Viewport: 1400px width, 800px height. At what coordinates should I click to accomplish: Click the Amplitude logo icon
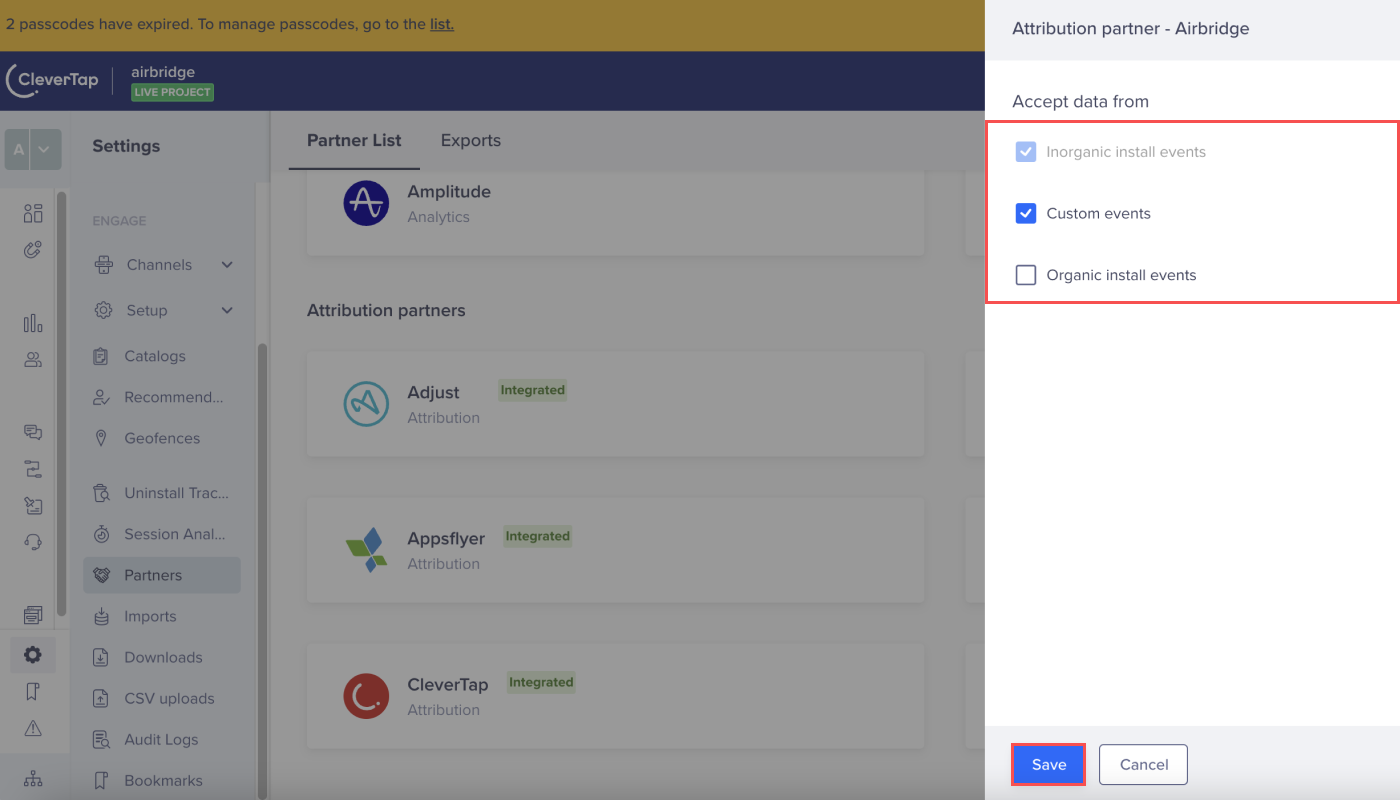click(x=366, y=203)
